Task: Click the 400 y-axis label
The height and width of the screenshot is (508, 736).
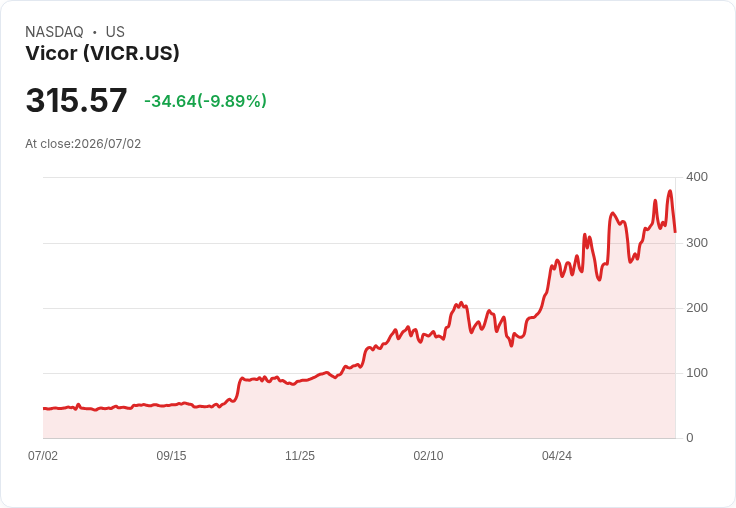Action: [x=697, y=177]
